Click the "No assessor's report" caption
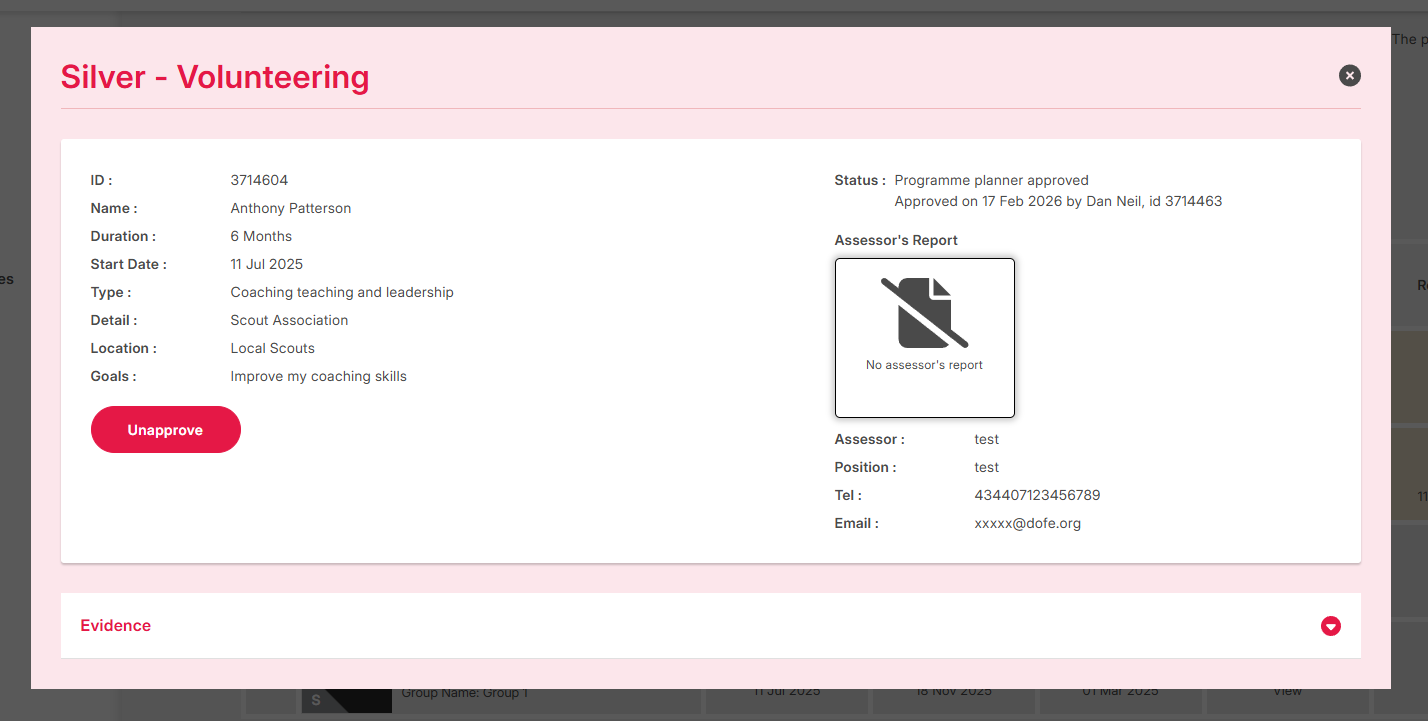1428x721 pixels. click(x=924, y=365)
